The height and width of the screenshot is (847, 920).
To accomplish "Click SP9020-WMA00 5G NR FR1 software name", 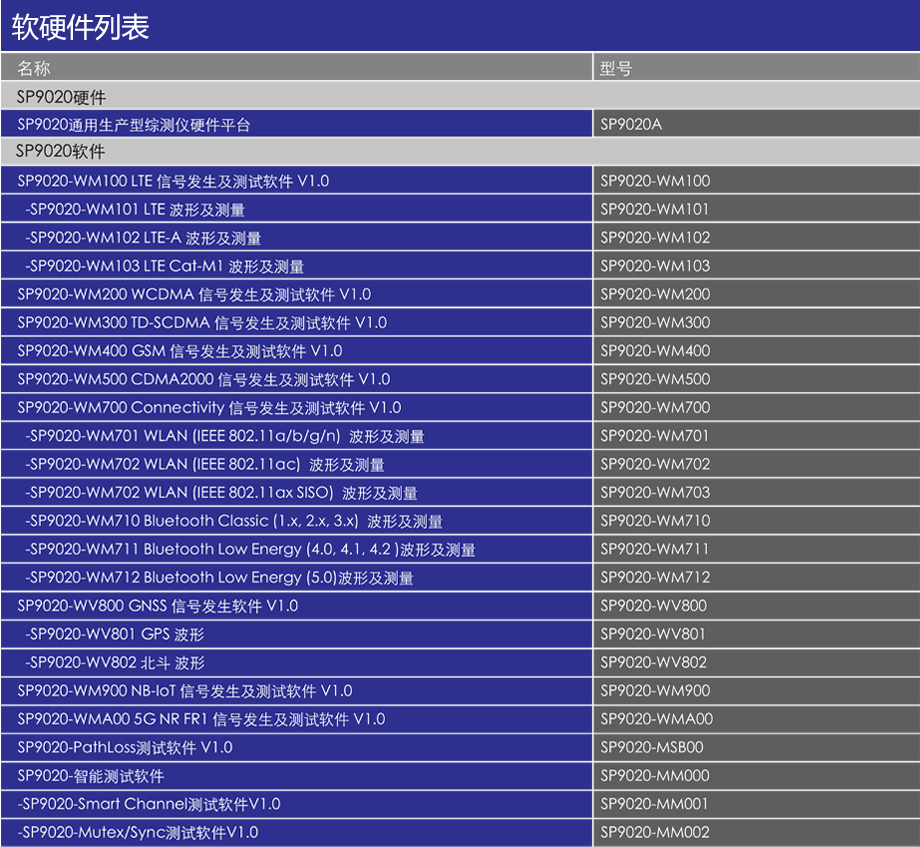I will tap(201, 719).
